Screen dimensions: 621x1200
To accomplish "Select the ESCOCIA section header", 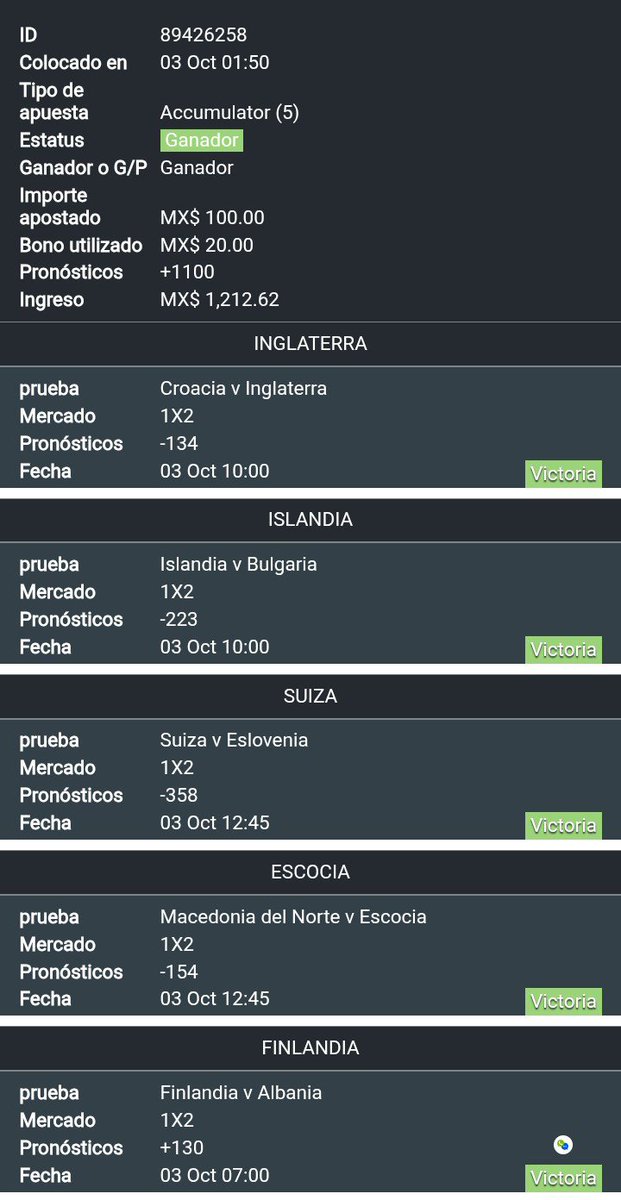I will click(310, 872).
